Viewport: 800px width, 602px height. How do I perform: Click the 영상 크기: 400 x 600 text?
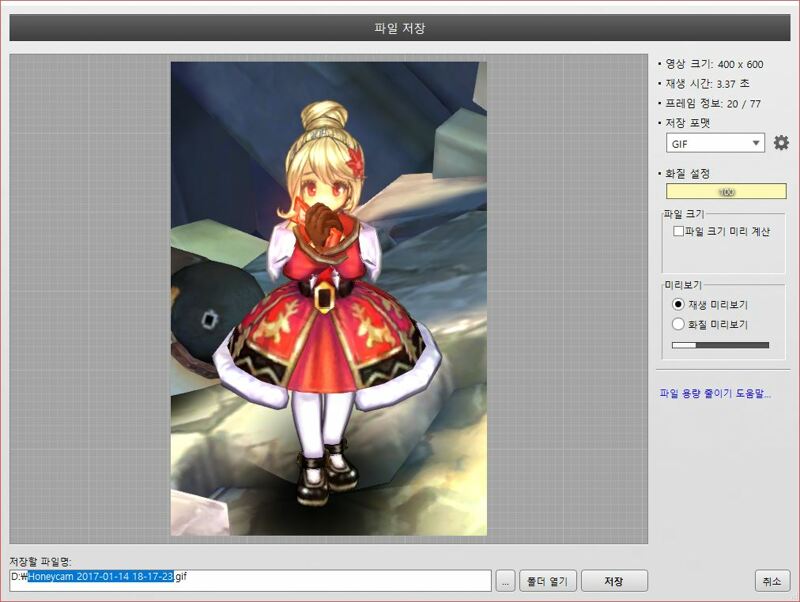click(714, 64)
